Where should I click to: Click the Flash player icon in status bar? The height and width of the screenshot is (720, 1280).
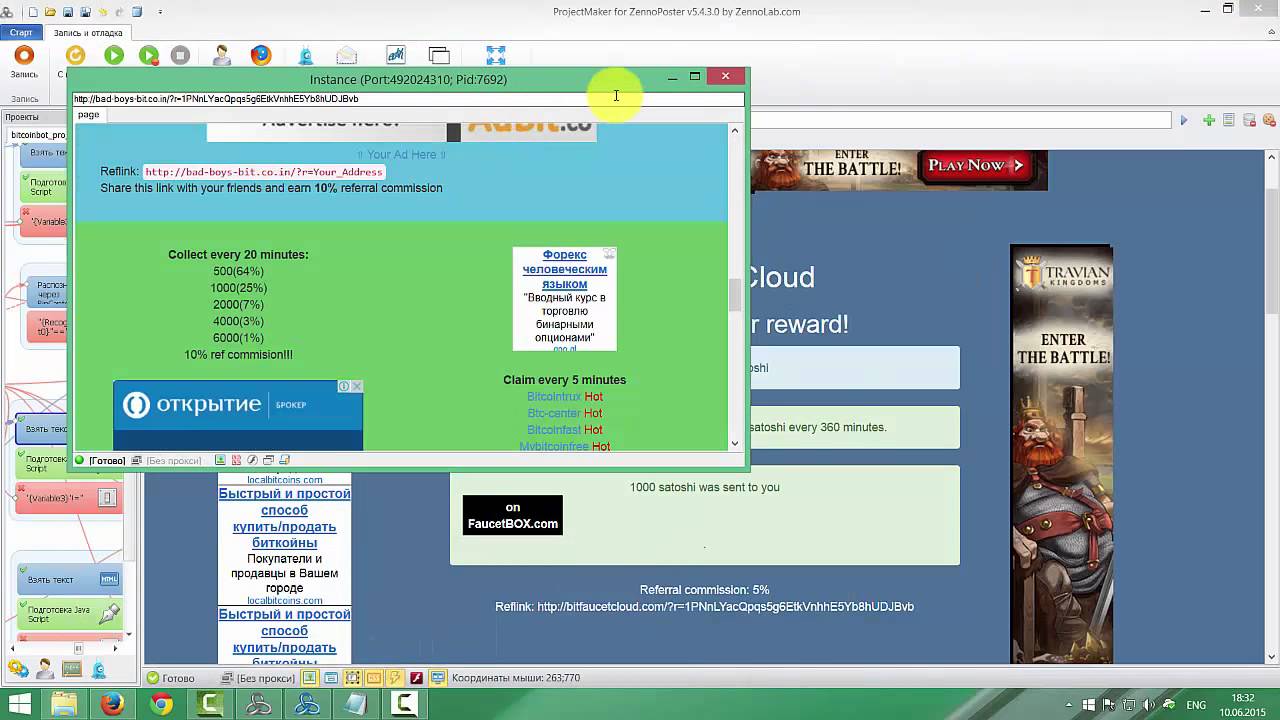417,678
